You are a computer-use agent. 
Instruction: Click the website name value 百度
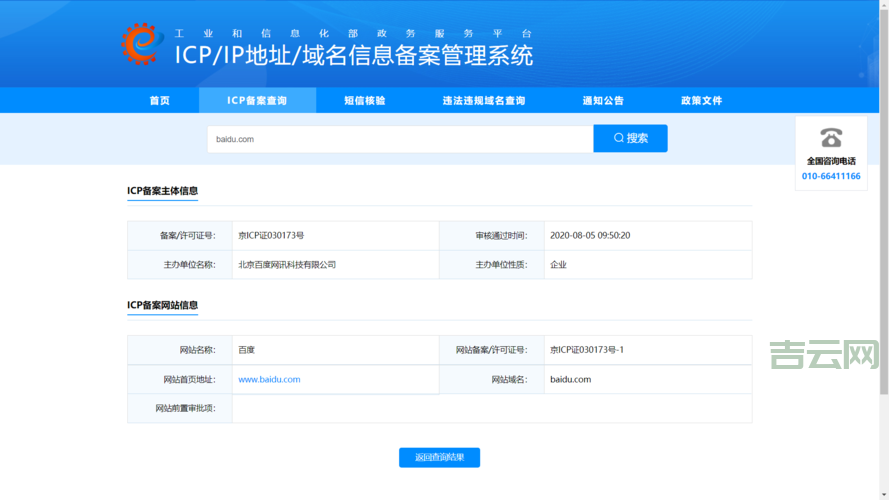point(247,350)
